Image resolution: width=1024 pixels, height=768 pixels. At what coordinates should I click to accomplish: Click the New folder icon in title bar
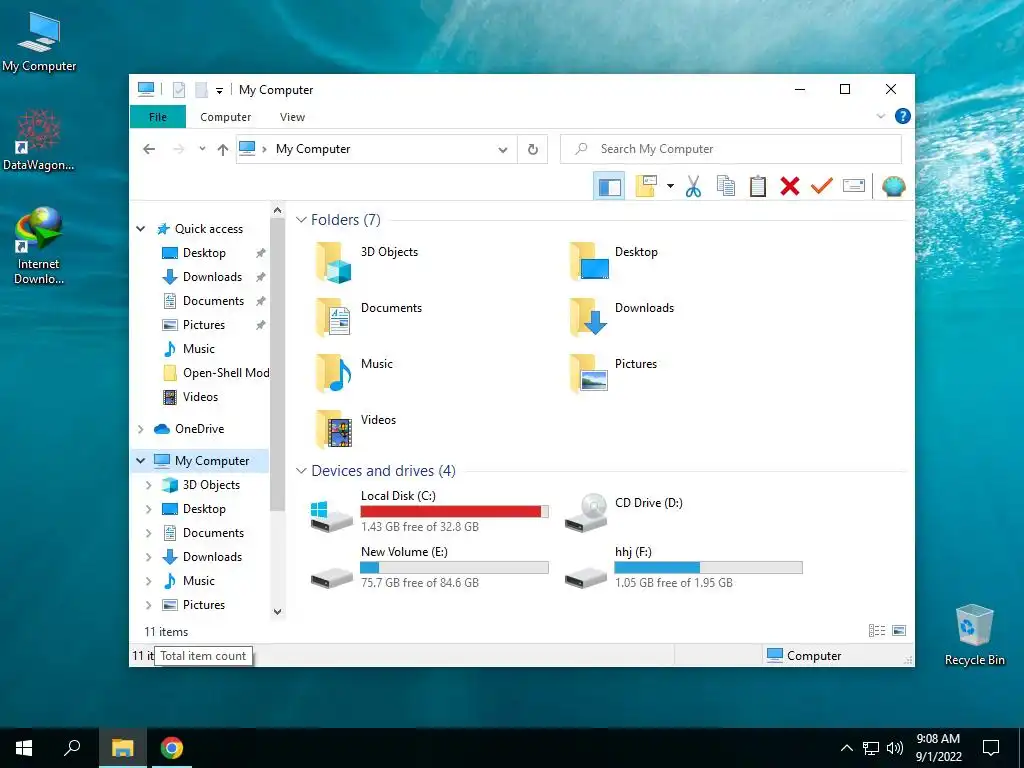pyautogui.click(x=201, y=90)
